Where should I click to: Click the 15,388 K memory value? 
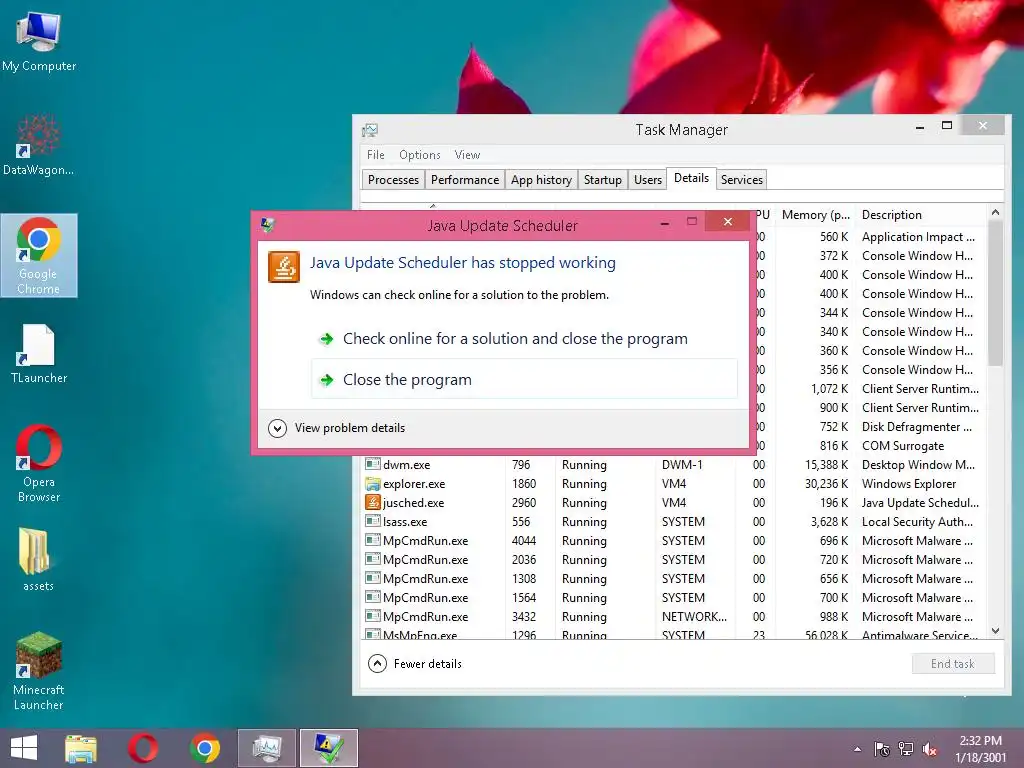pyautogui.click(x=826, y=465)
